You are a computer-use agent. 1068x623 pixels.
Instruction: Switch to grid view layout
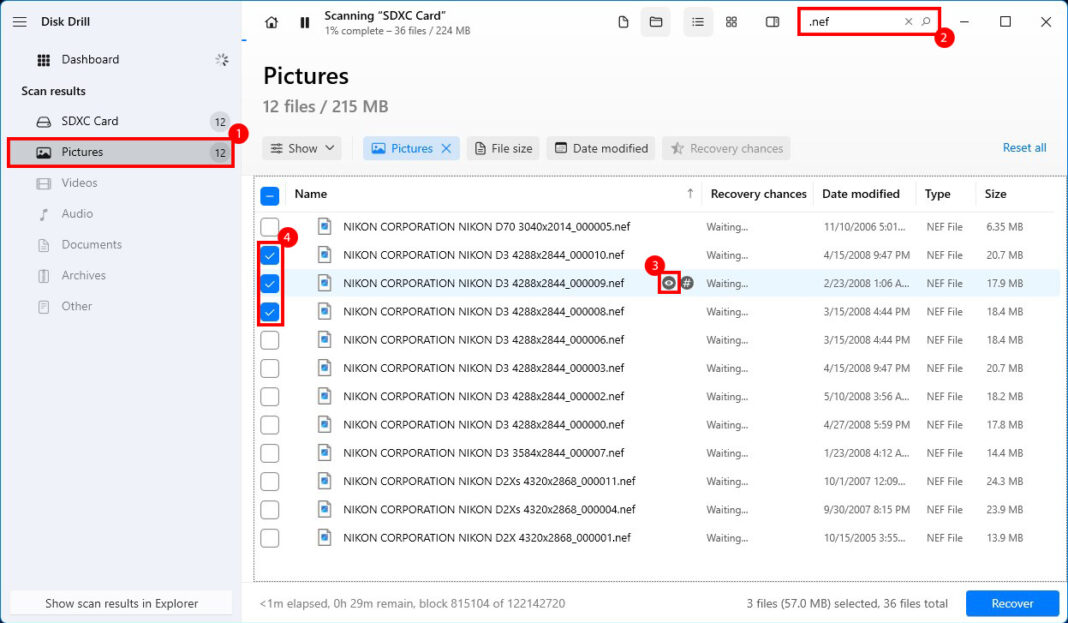click(731, 21)
